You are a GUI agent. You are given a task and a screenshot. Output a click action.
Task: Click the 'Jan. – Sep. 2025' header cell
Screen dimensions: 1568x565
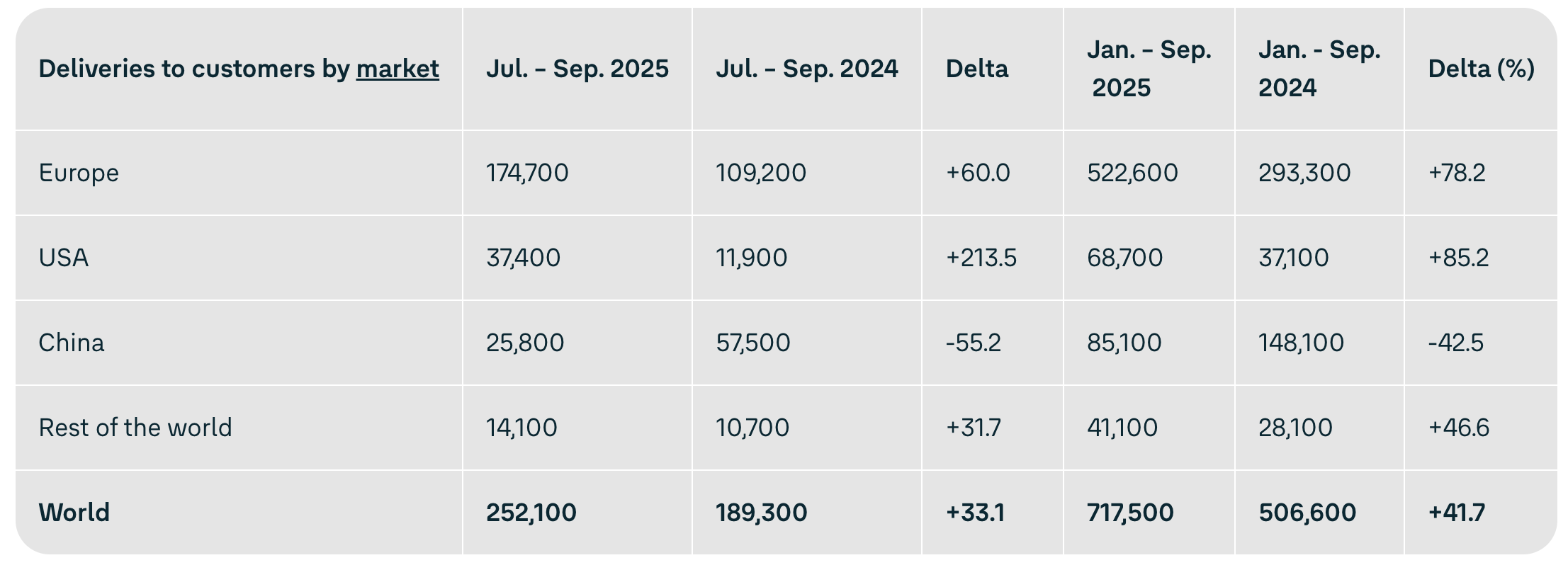tap(1149, 69)
